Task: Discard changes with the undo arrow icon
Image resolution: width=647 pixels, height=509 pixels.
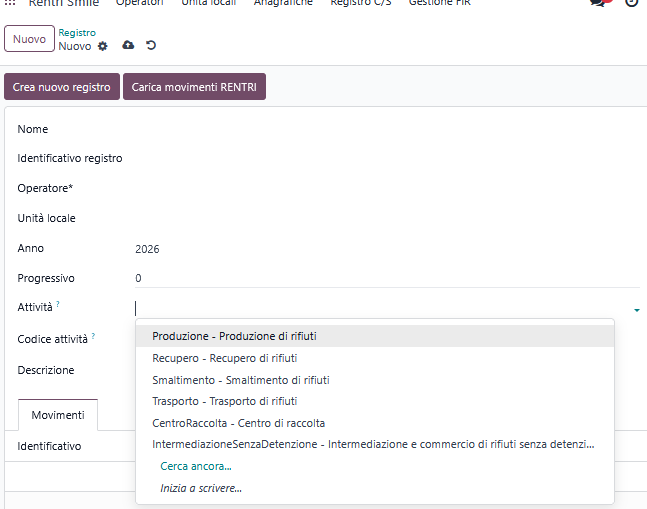Action: (151, 45)
